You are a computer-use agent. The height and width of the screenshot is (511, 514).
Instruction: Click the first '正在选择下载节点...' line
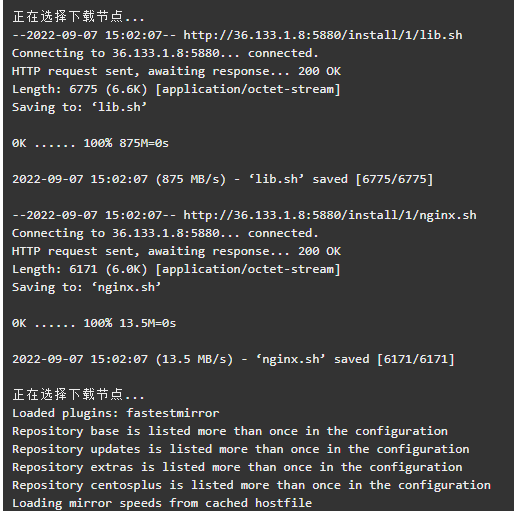click(x=79, y=16)
